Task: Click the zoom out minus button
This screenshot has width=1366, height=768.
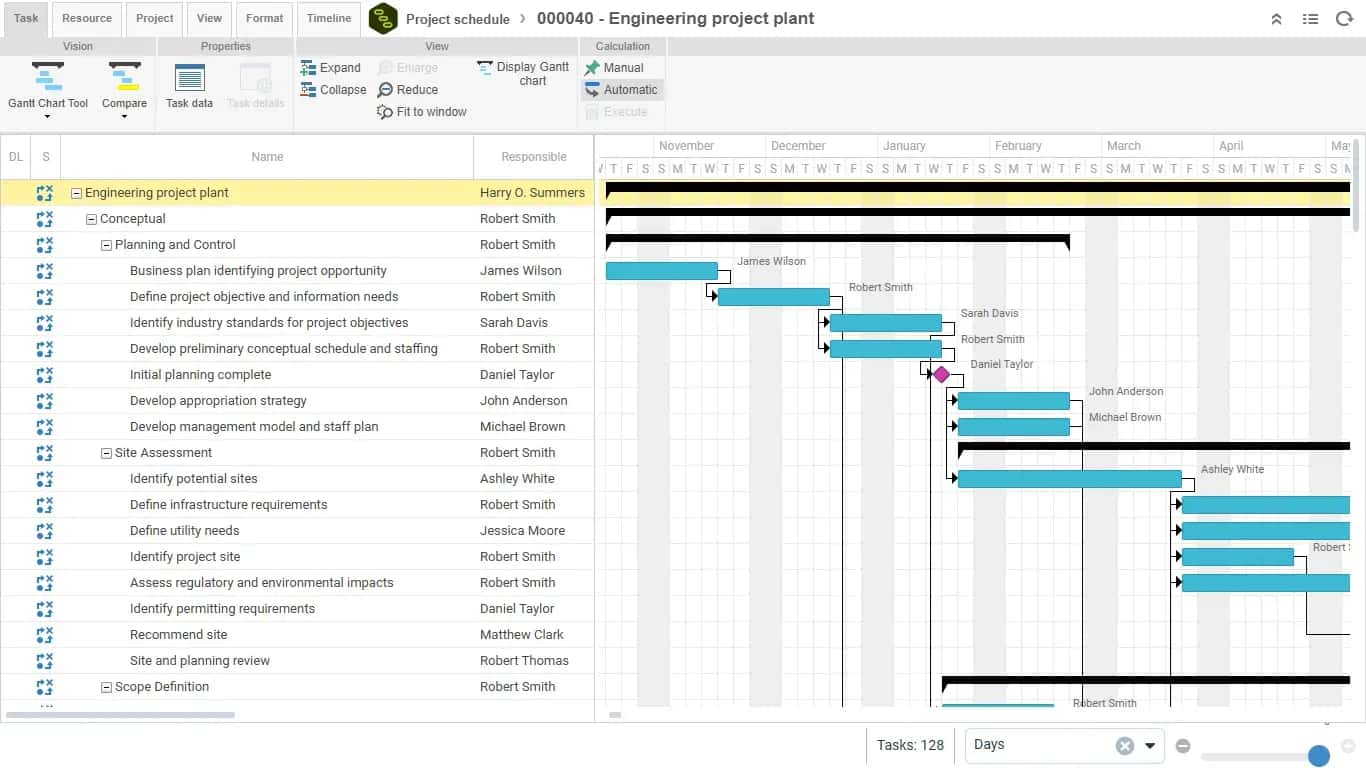Action: tap(1183, 745)
